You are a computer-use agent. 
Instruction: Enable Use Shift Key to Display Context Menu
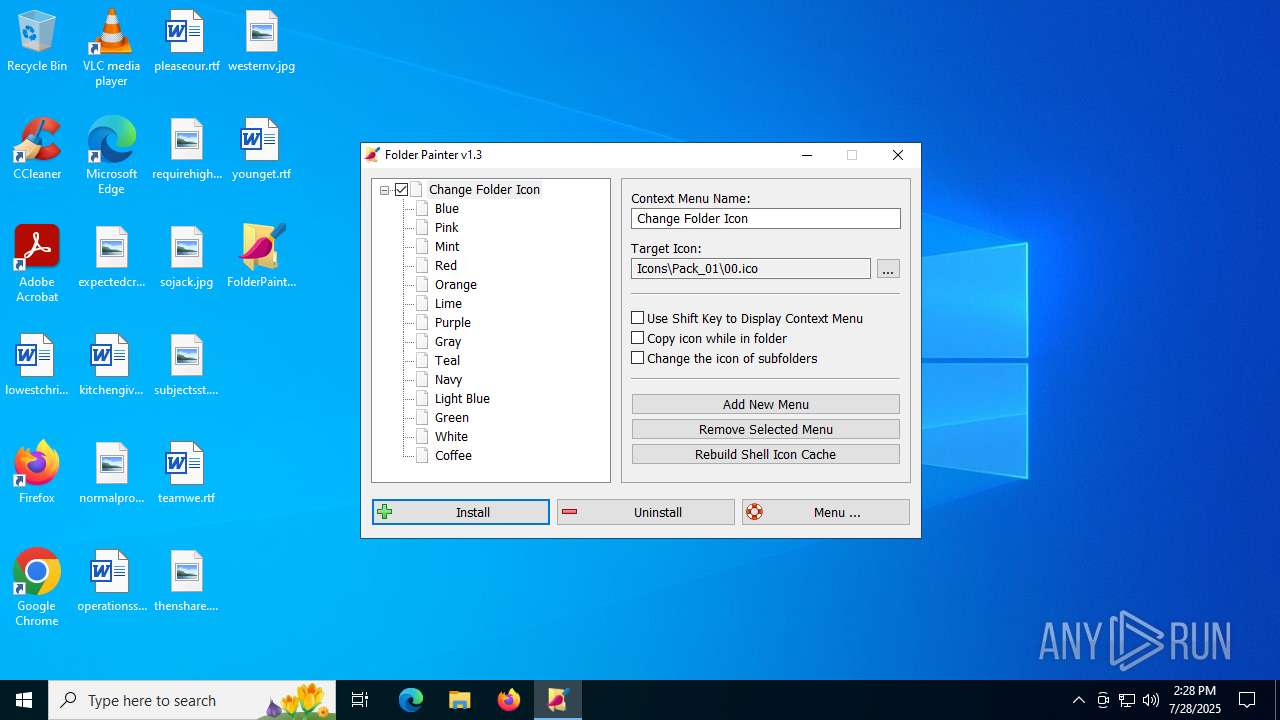pos(638,318)
